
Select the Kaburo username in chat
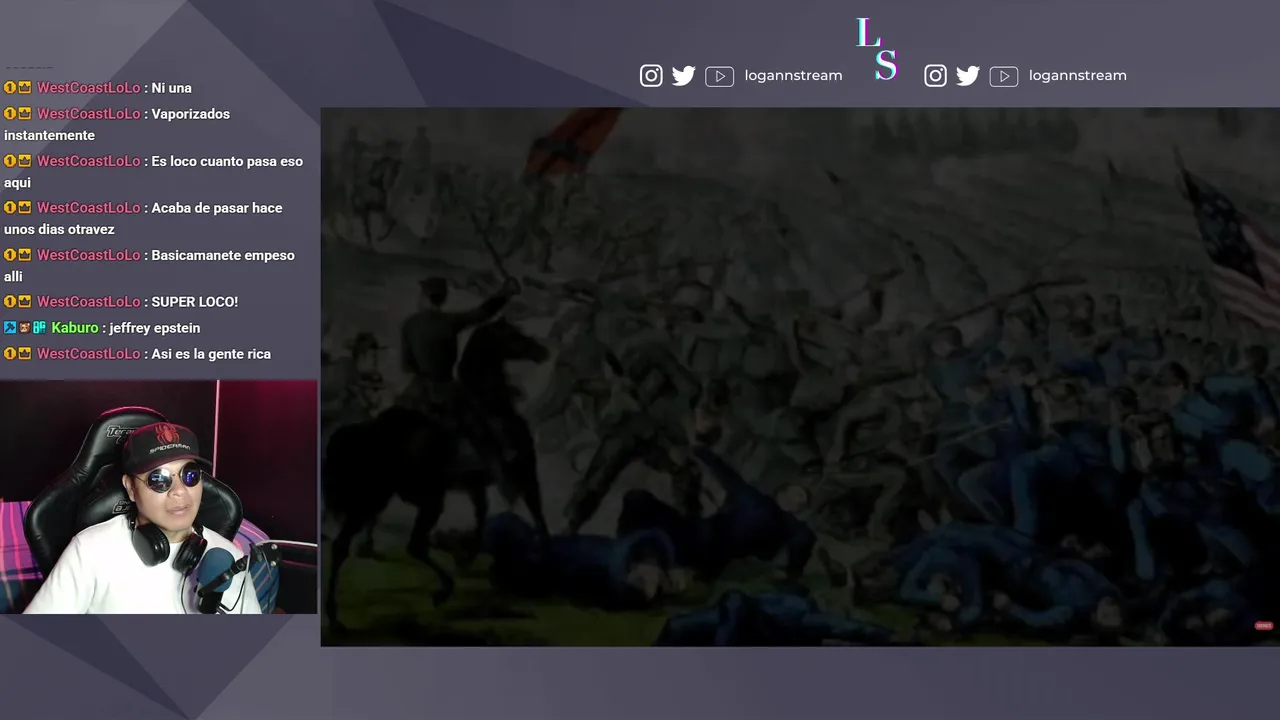[x=75, y=328]
